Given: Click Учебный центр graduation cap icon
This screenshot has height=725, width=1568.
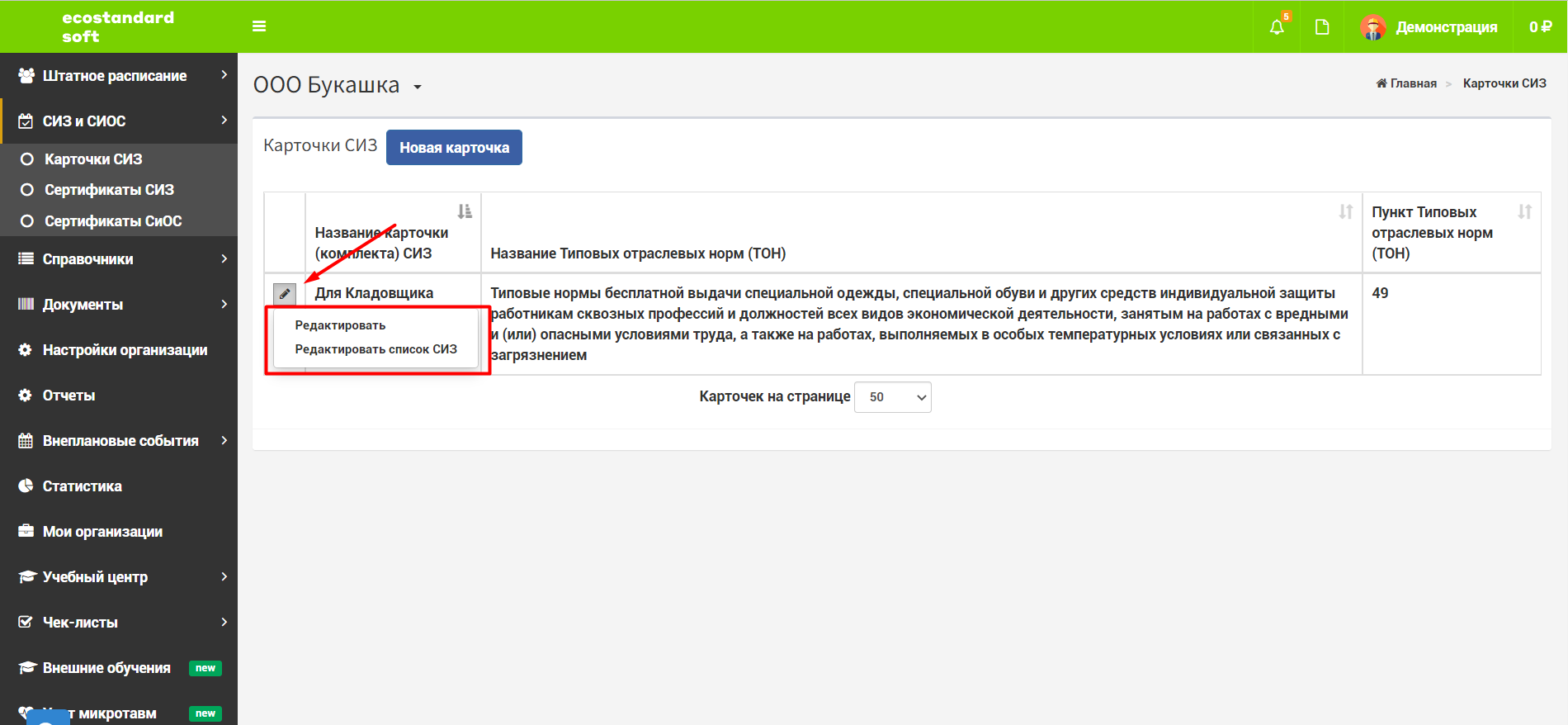Looking at the screenshot, I should point(27,576).
